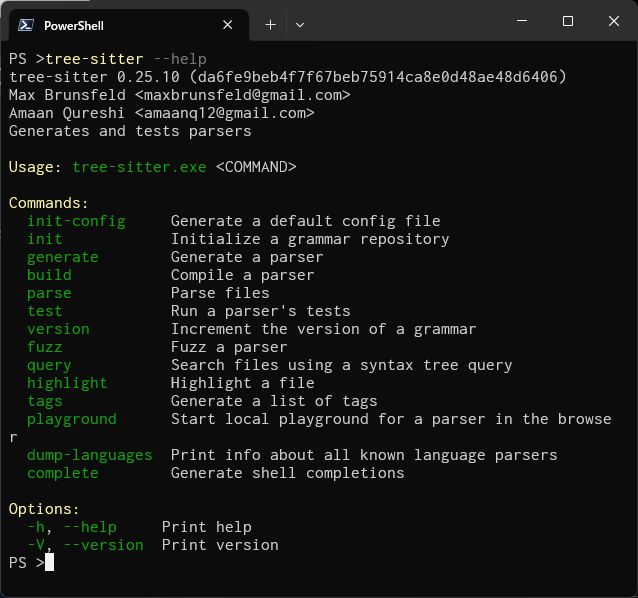Select the PowerShell tab title
Screen dimensions: 638x598
click(x=73, y=25)
